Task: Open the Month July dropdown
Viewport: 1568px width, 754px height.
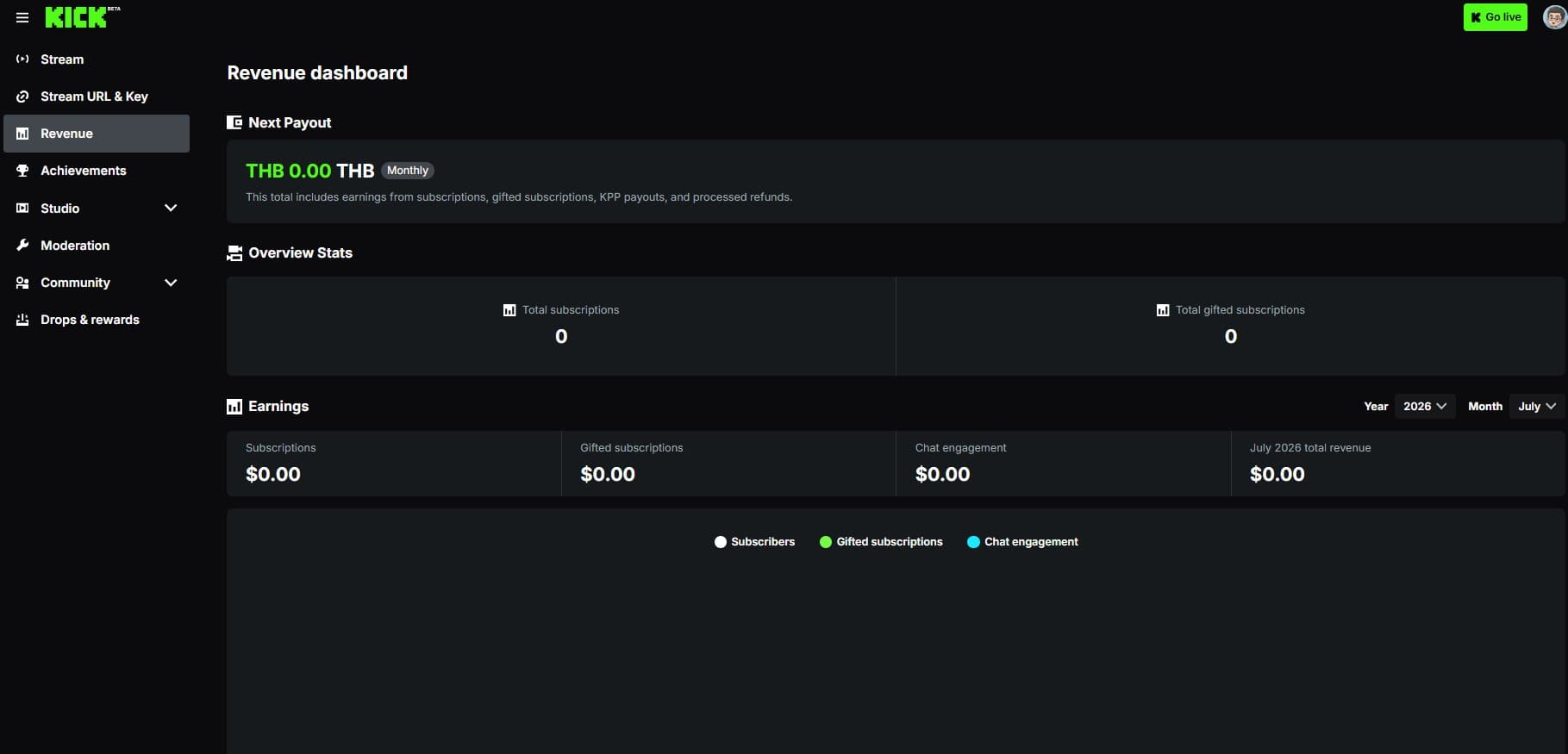Action: 1537,407
